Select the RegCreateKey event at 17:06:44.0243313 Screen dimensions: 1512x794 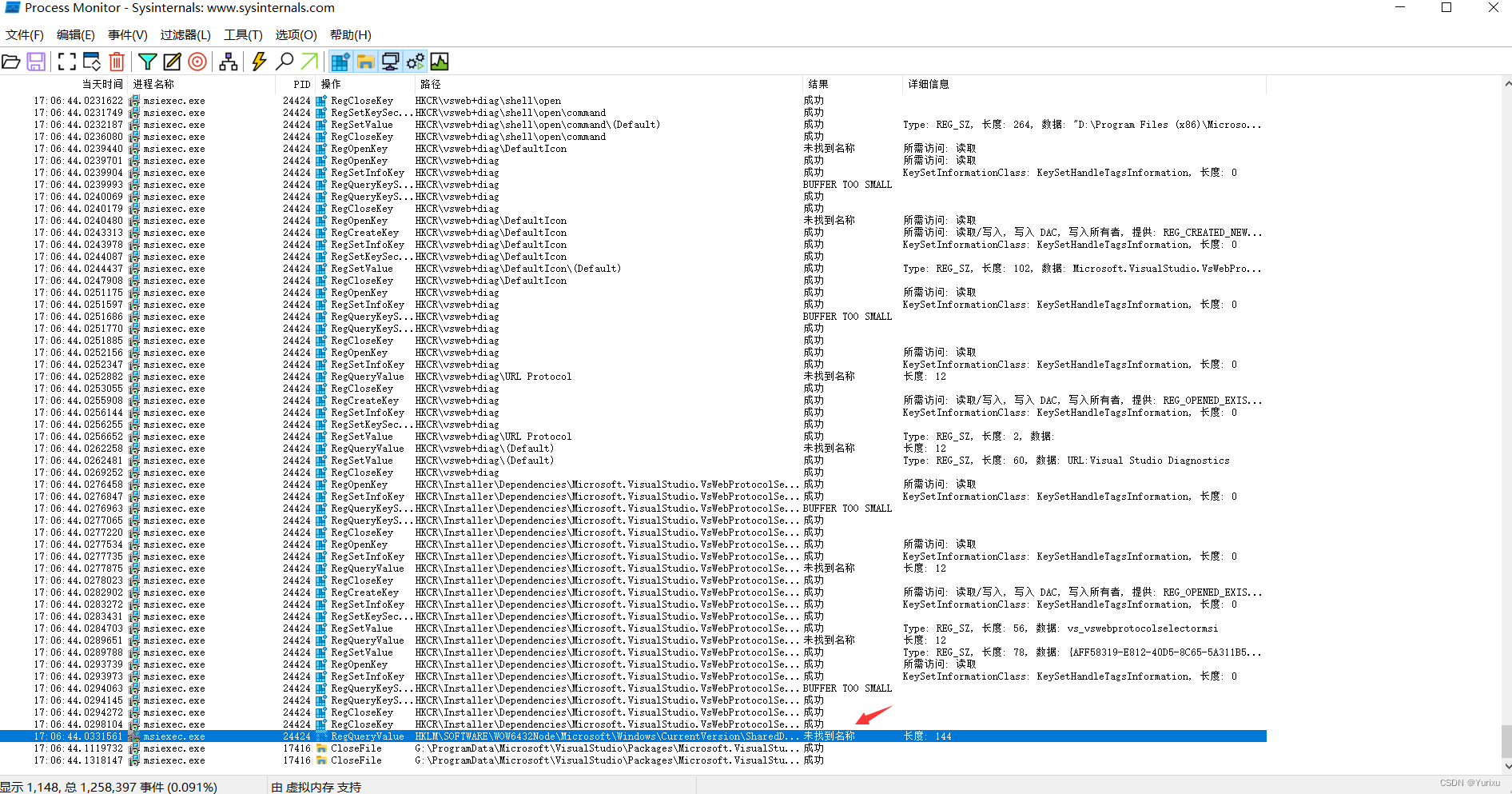tap(633, 233)
